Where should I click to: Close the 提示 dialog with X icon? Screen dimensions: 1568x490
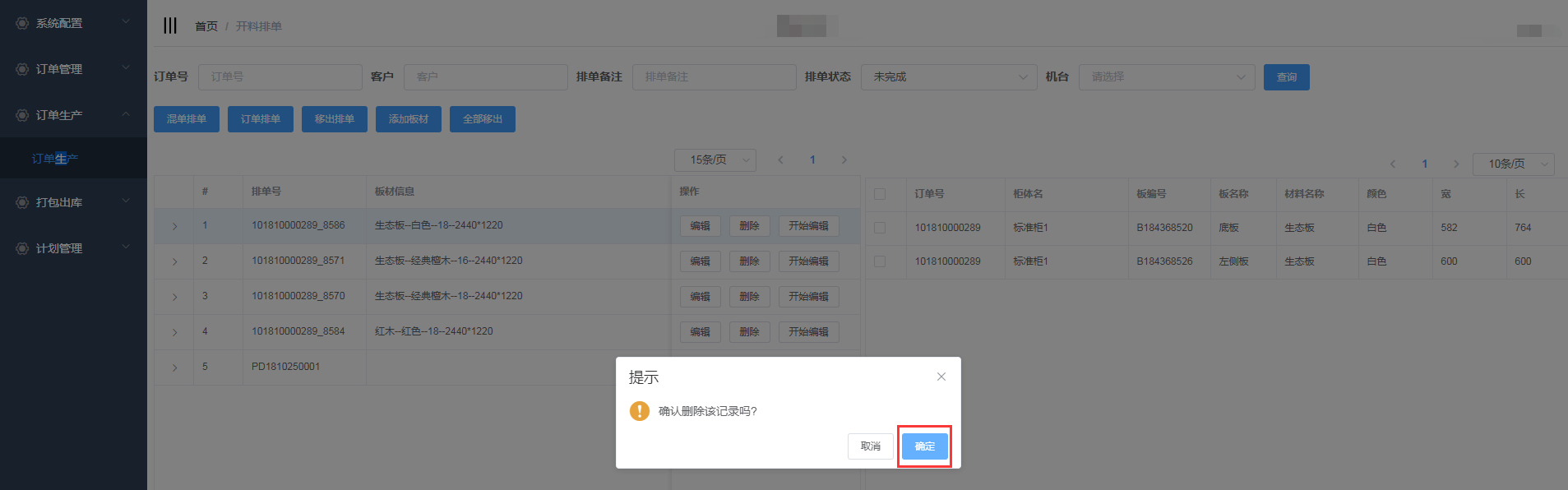[x=941, y=377]
